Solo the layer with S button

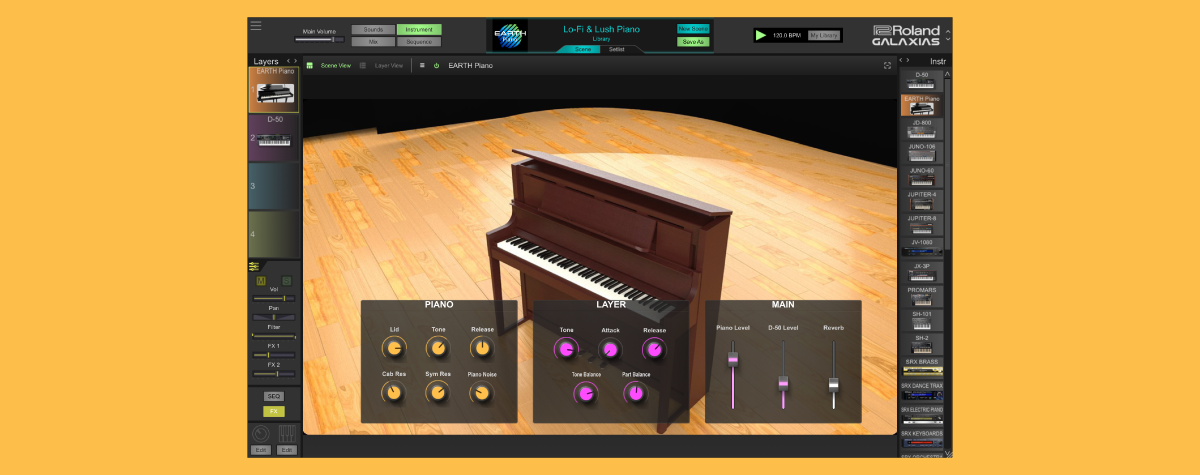[x=286, y=281]
